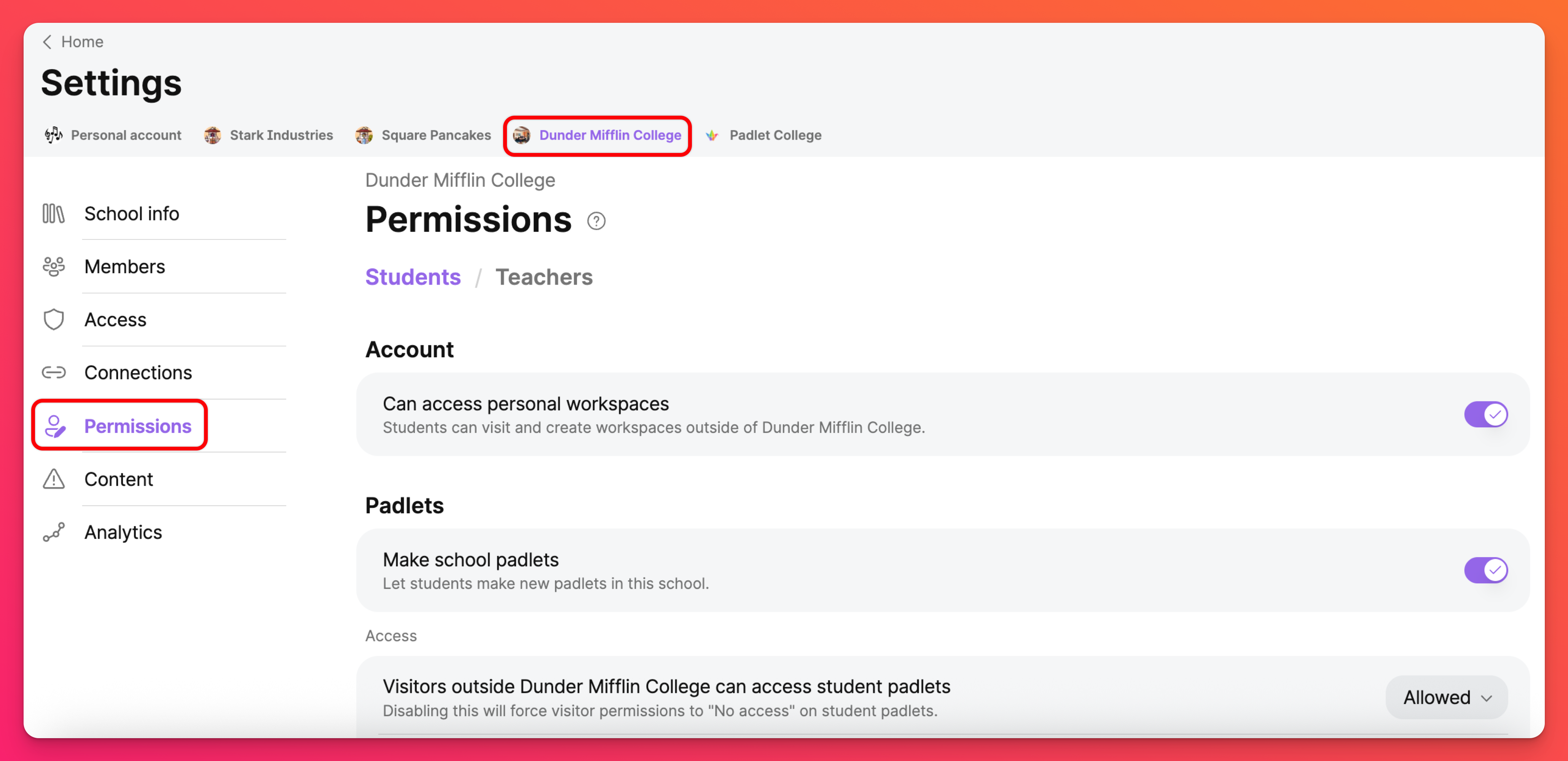The width and height of the screenshot is (1568, 761).
Task: Click the Analytics graph icon
Action: (54, 532)
